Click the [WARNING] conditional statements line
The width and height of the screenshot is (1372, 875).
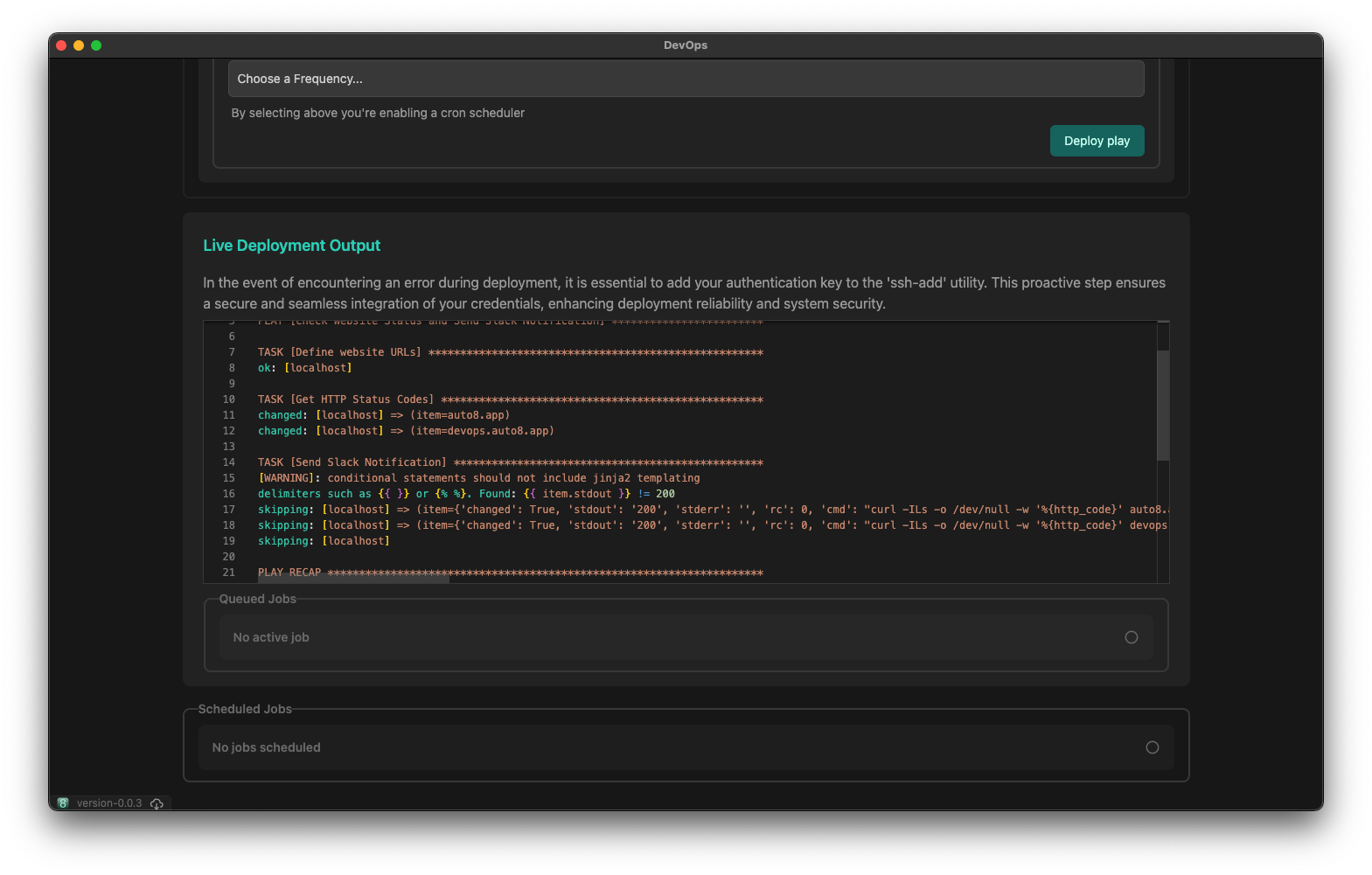coord(479,478)
